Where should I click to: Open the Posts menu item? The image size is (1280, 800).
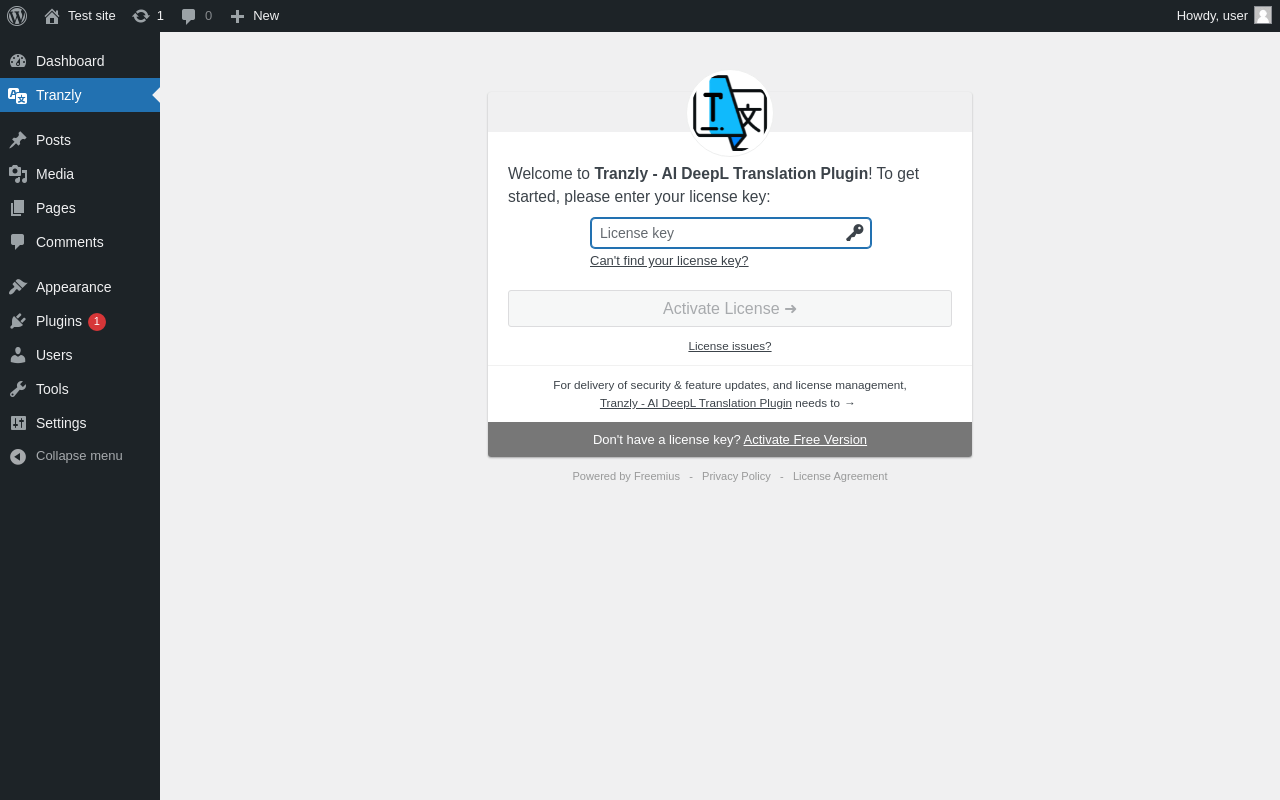click(80, 140)
